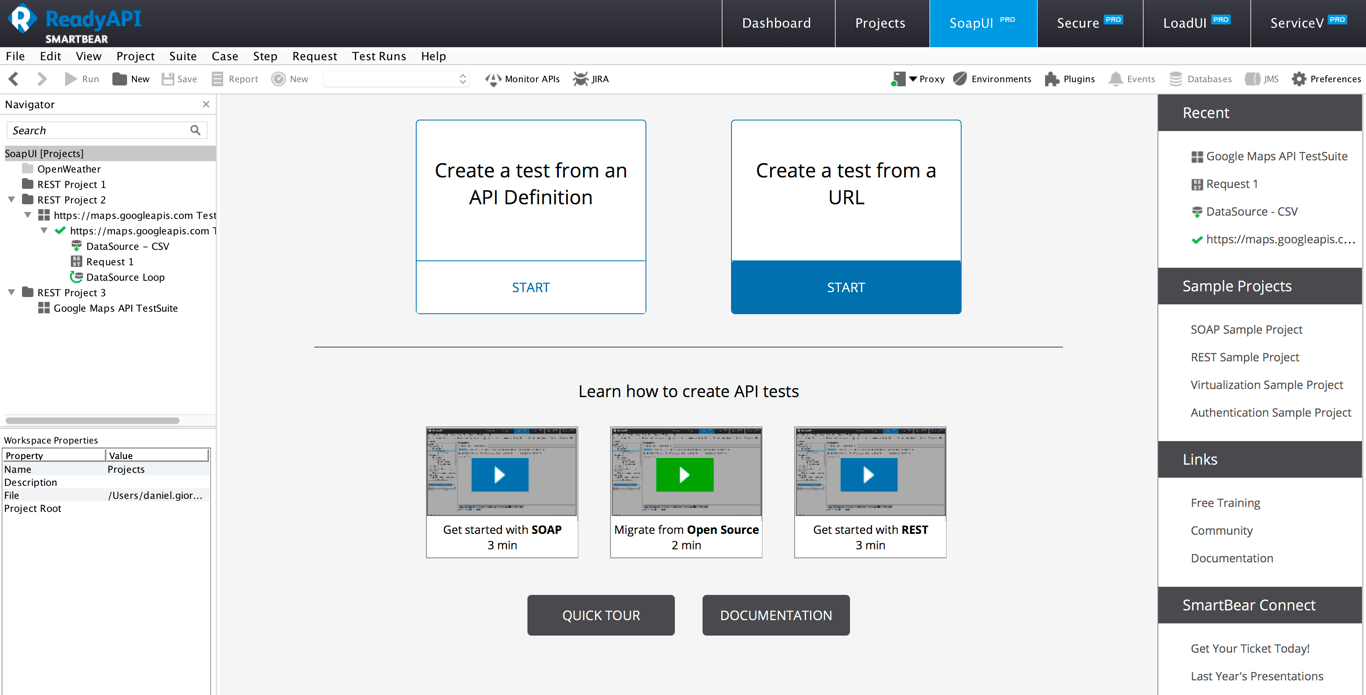Open the Databases toolbar icon
The image size is (1366, 695).
1176,79
